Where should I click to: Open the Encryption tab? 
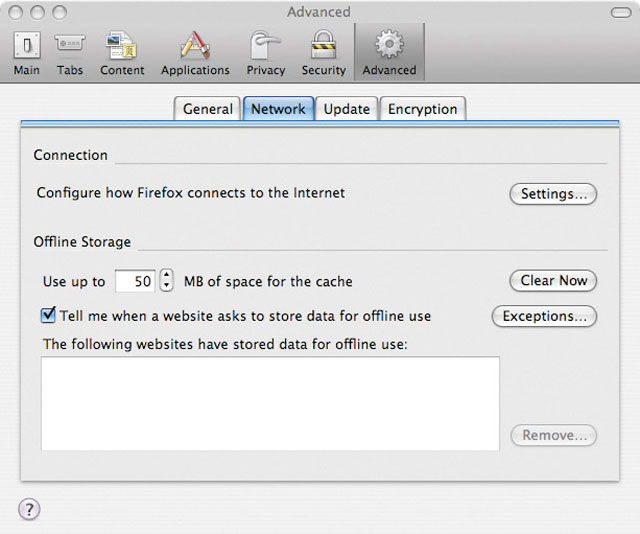[x=422, y=109]
